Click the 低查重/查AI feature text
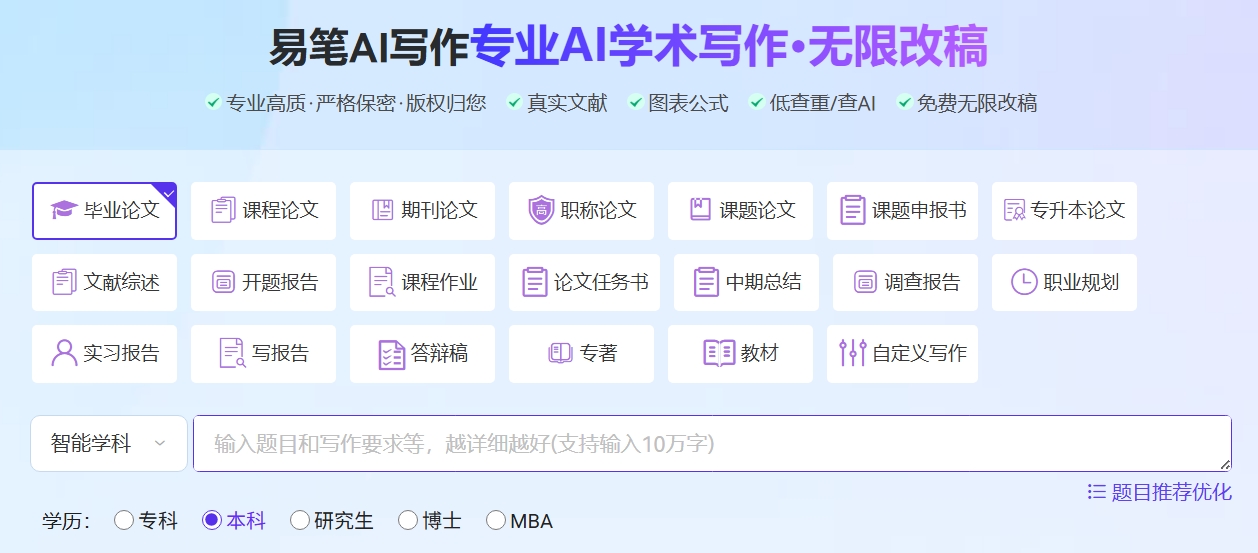This screenshot has width=1258, height=553. [x=823, y=103]
